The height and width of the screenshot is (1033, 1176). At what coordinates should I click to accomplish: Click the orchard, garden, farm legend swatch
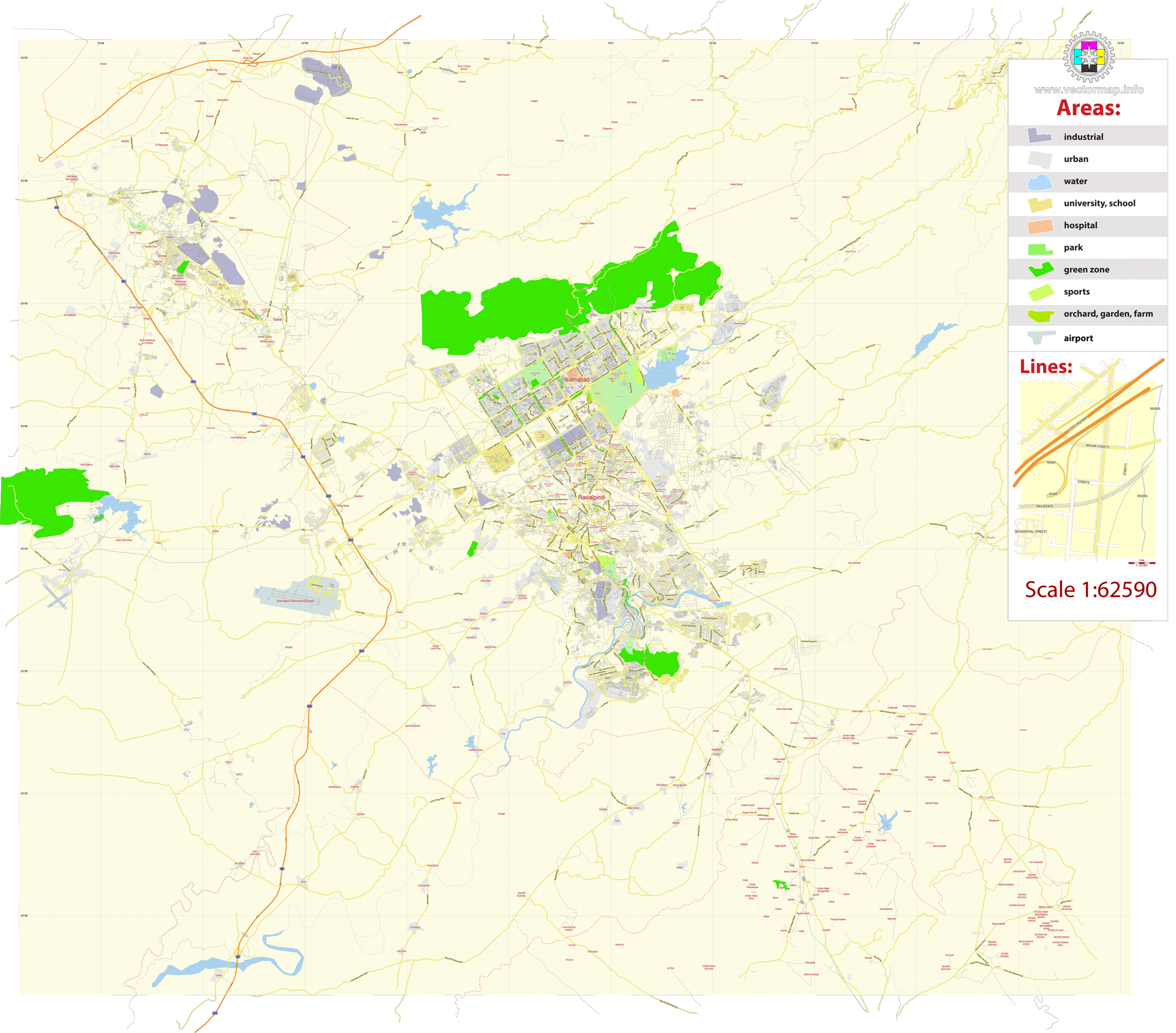pos(1041,315)
